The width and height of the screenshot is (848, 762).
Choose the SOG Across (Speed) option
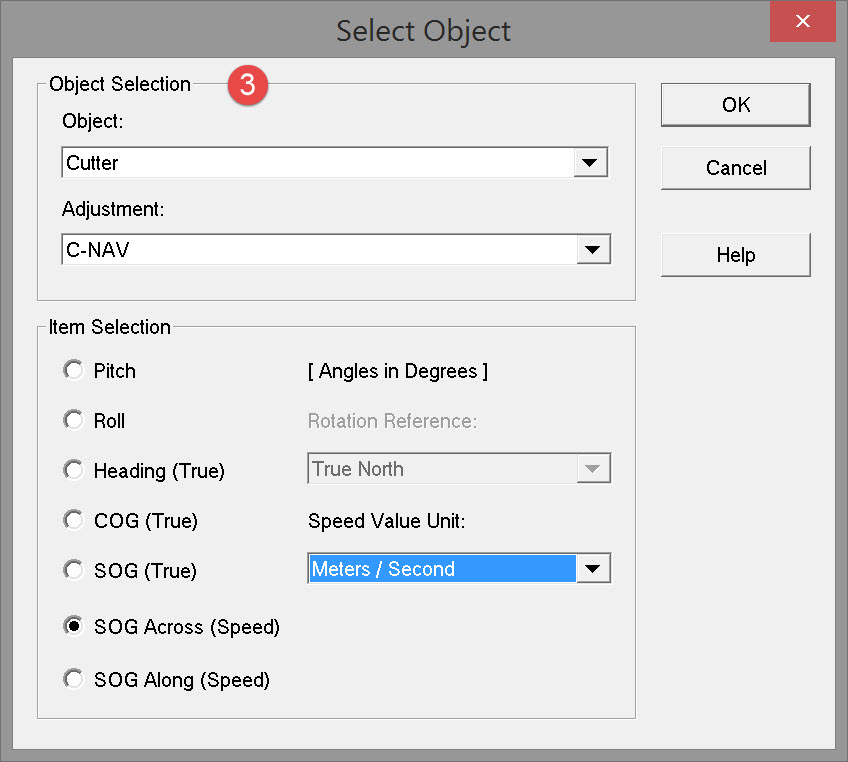(x=73, y=627)
